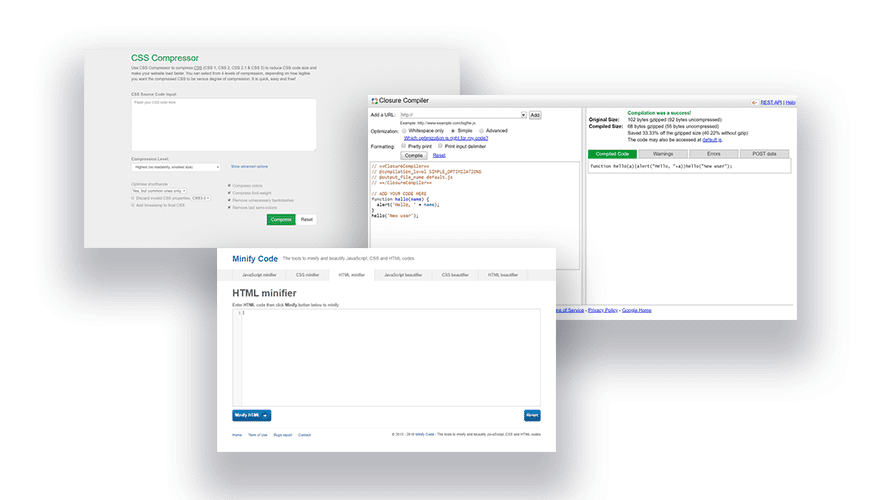This screenshot has width=880, height=500.
Task: Switch to the Errors tab
Action: 713,154
